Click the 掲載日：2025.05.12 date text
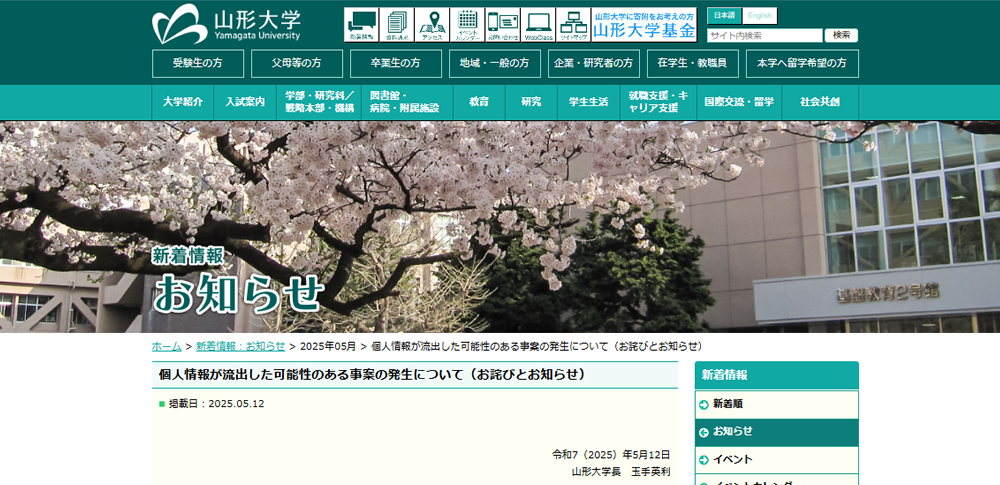This screenshot has width=1000, height=485. click(x=216, y=404)
